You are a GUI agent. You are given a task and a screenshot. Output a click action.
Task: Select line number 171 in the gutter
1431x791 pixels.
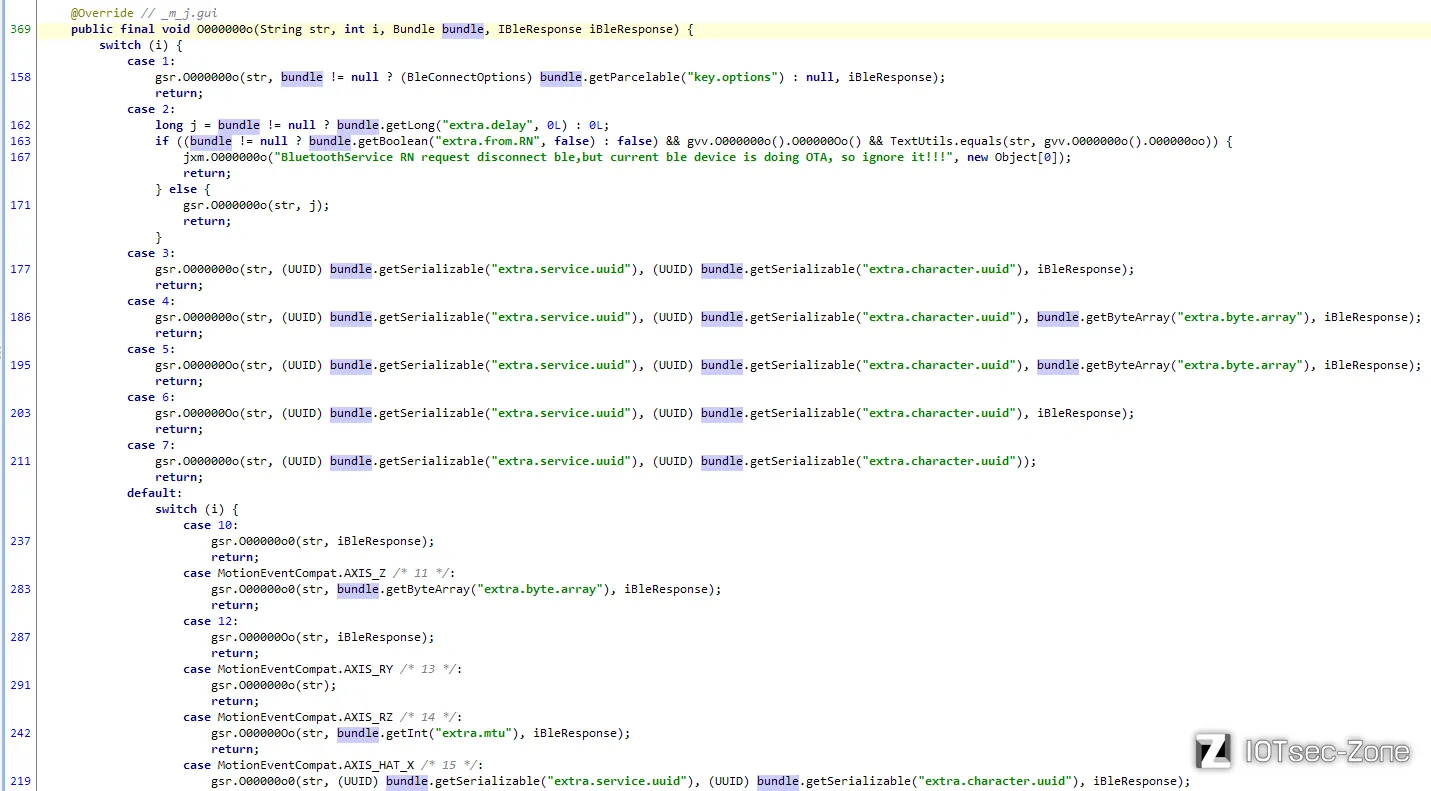coord(20,205)
